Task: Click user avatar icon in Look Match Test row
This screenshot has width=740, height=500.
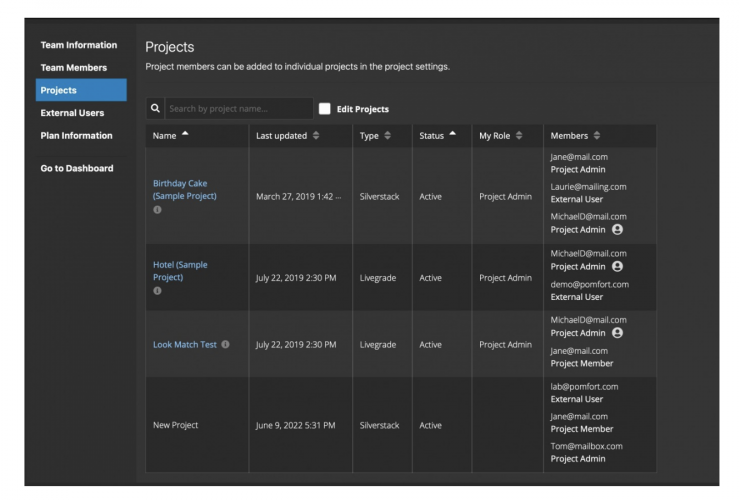Action: [617, 333]
